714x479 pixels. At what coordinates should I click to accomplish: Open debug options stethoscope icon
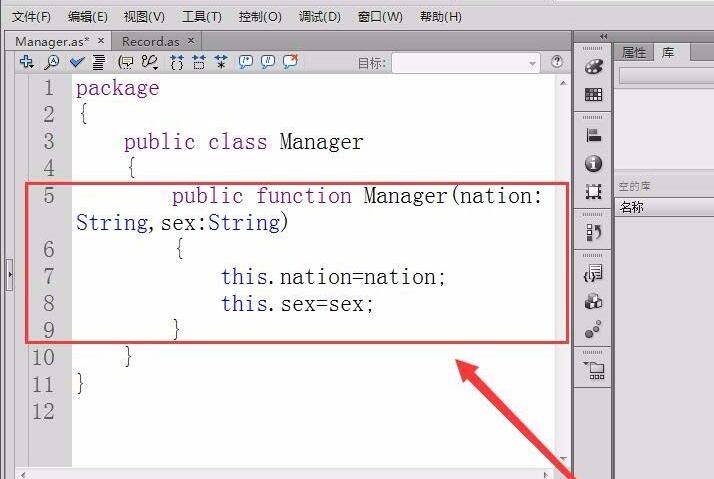(x=150, y=62)
